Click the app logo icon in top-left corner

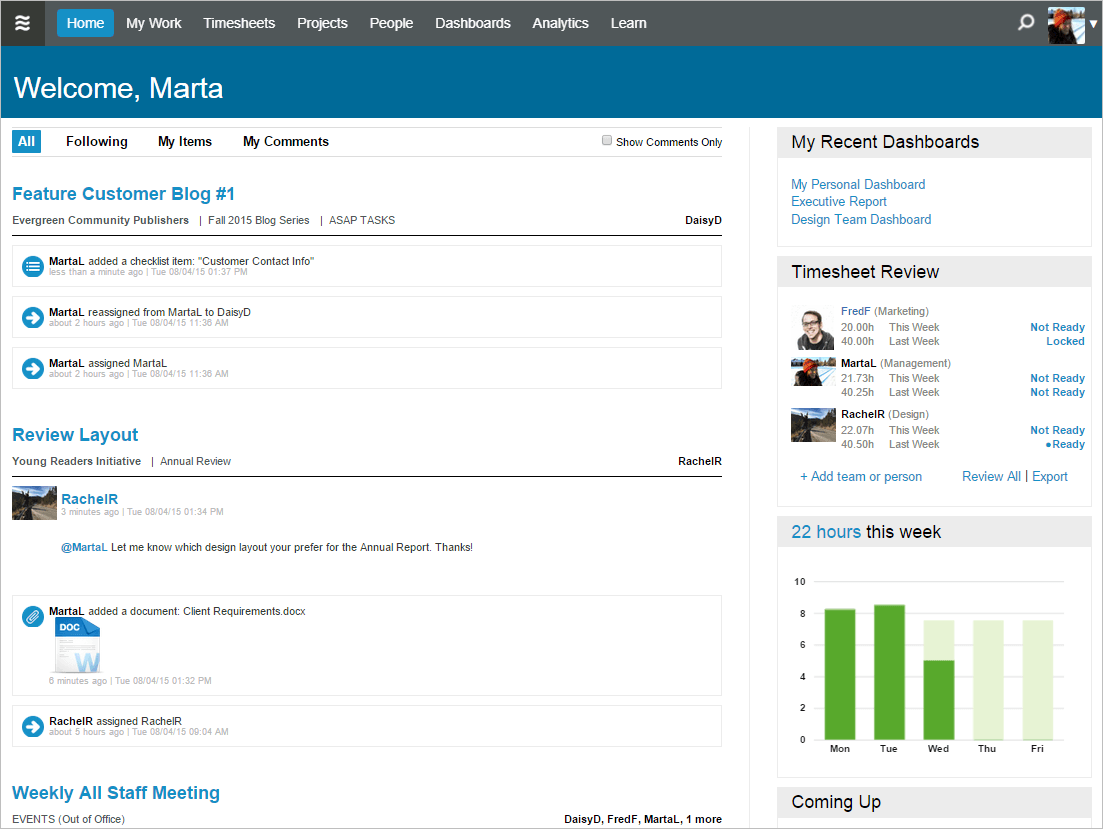click(x=22, y=23)
